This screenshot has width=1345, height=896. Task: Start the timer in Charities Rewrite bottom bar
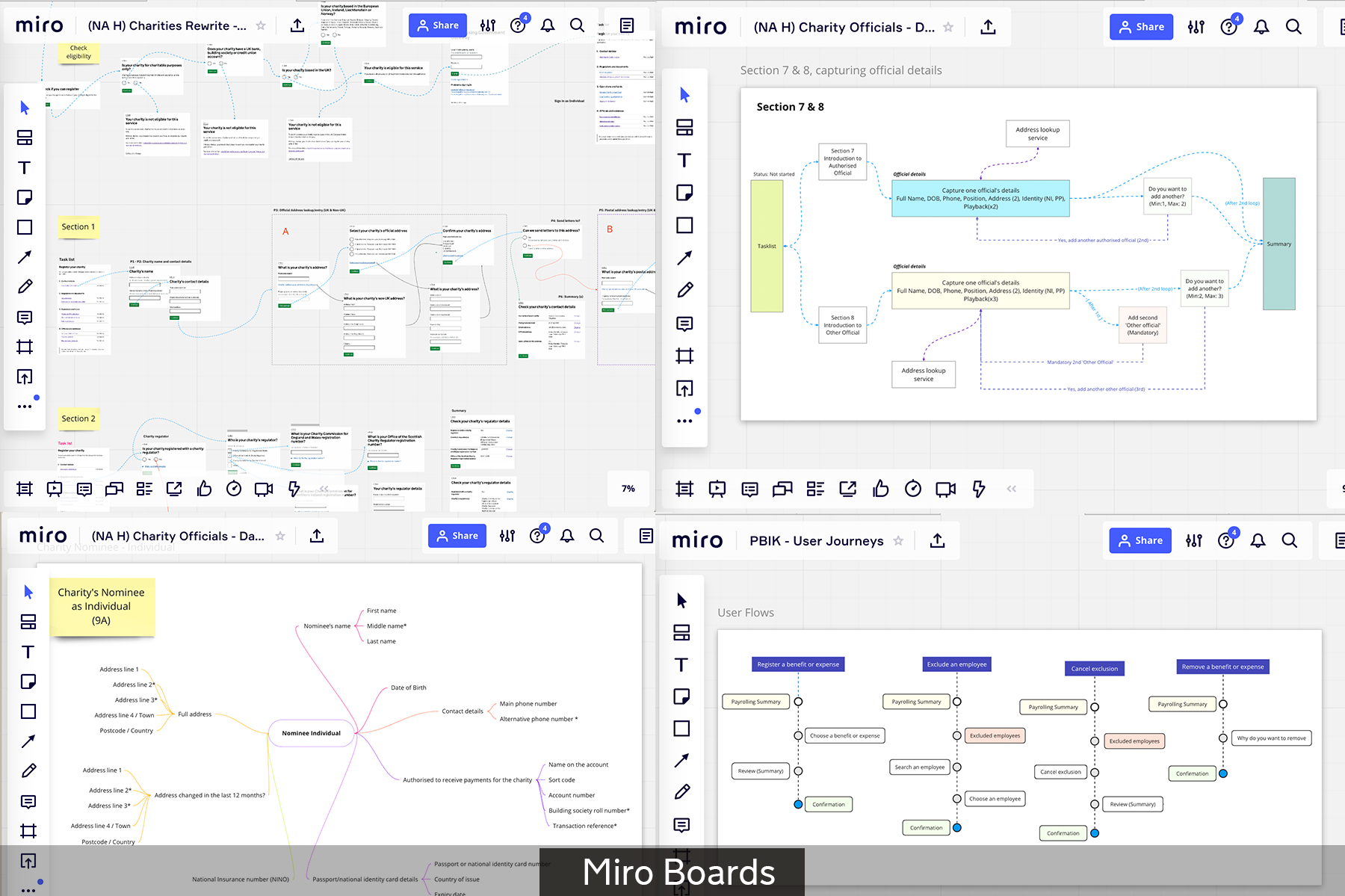234,489
